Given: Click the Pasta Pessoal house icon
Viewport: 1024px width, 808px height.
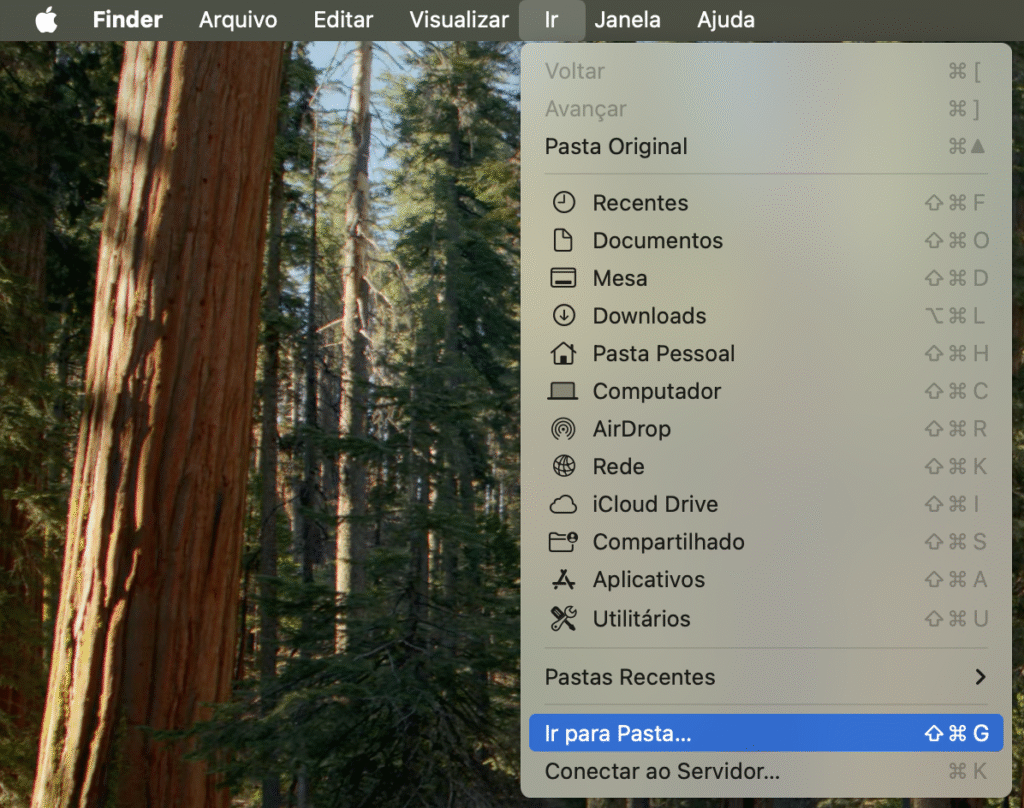Looking at the screenshot, I should (563, 353).
